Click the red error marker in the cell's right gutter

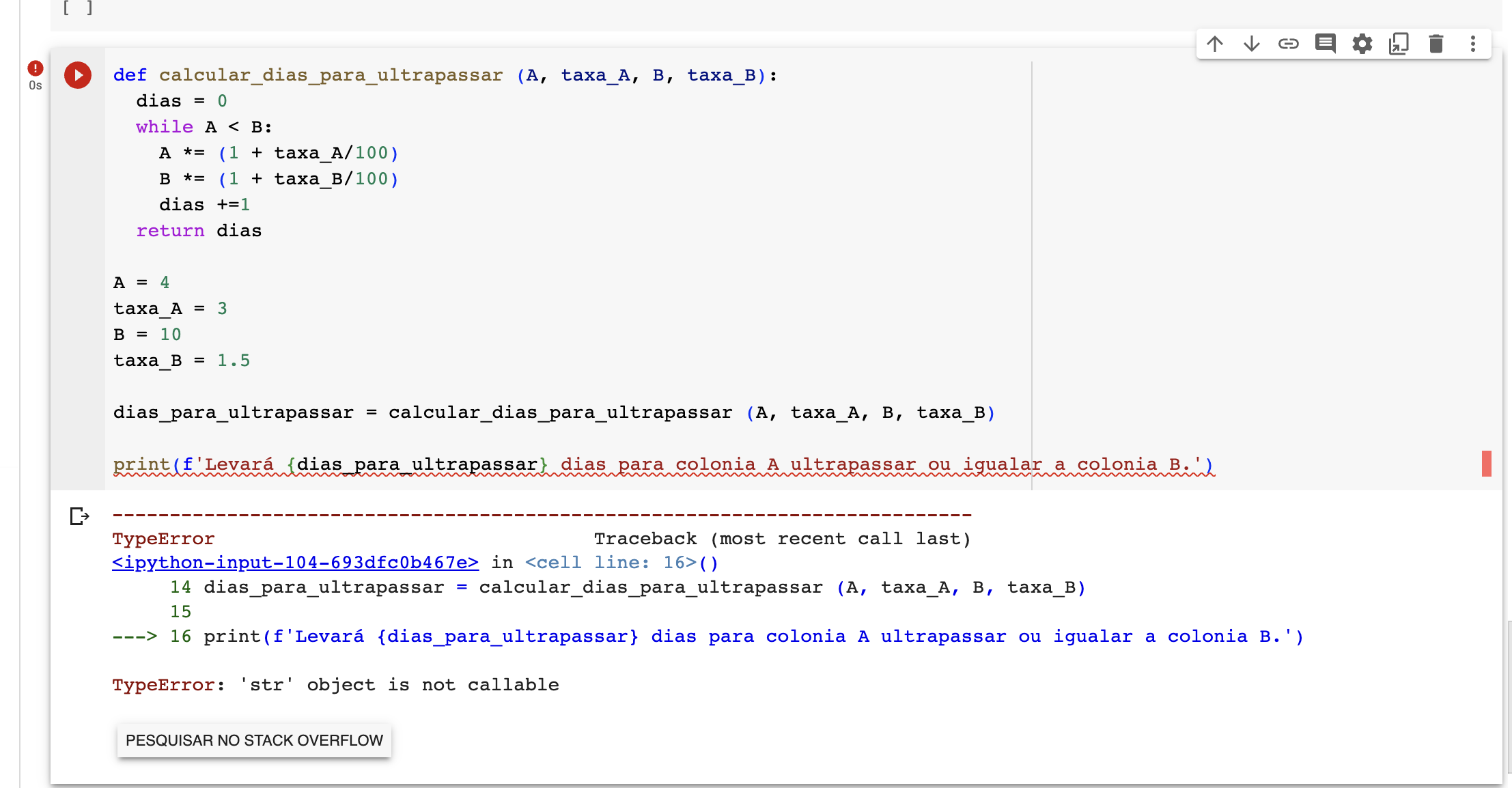pyautogui.click(x=1486, y=464)
